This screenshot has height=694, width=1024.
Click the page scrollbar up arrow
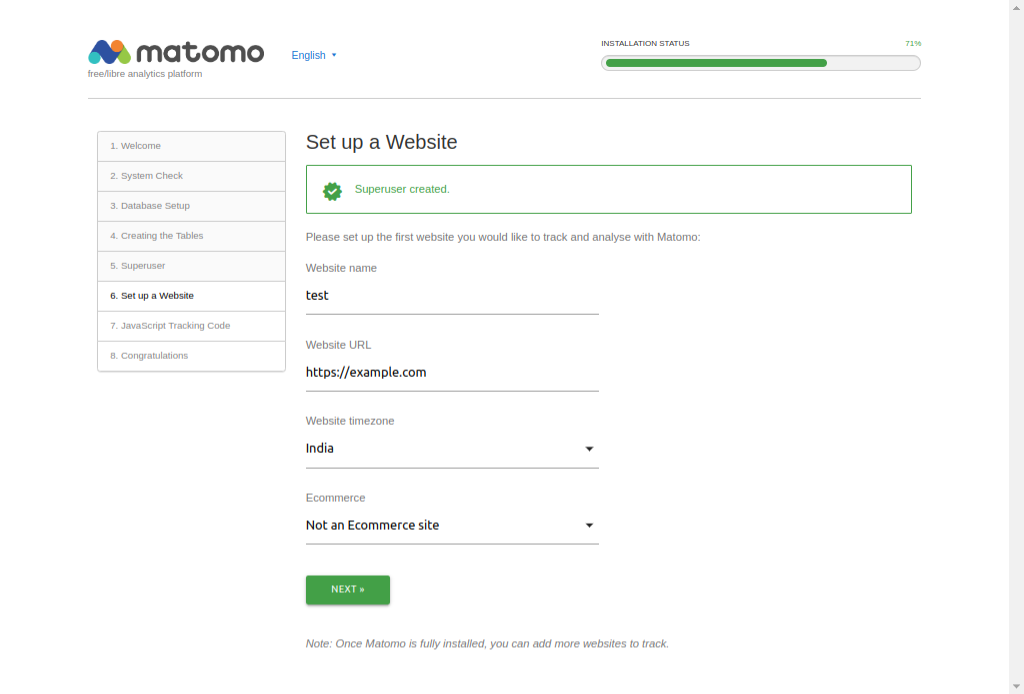pos(1016,7)
